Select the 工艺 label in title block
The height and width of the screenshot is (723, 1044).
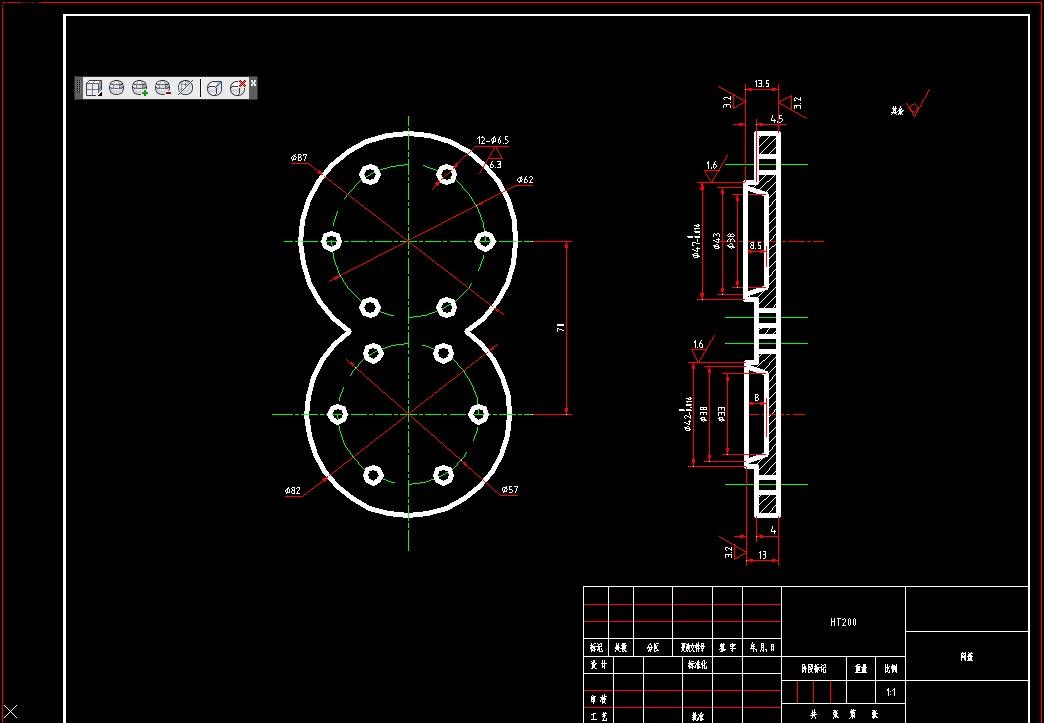click(x=599, y=716)
